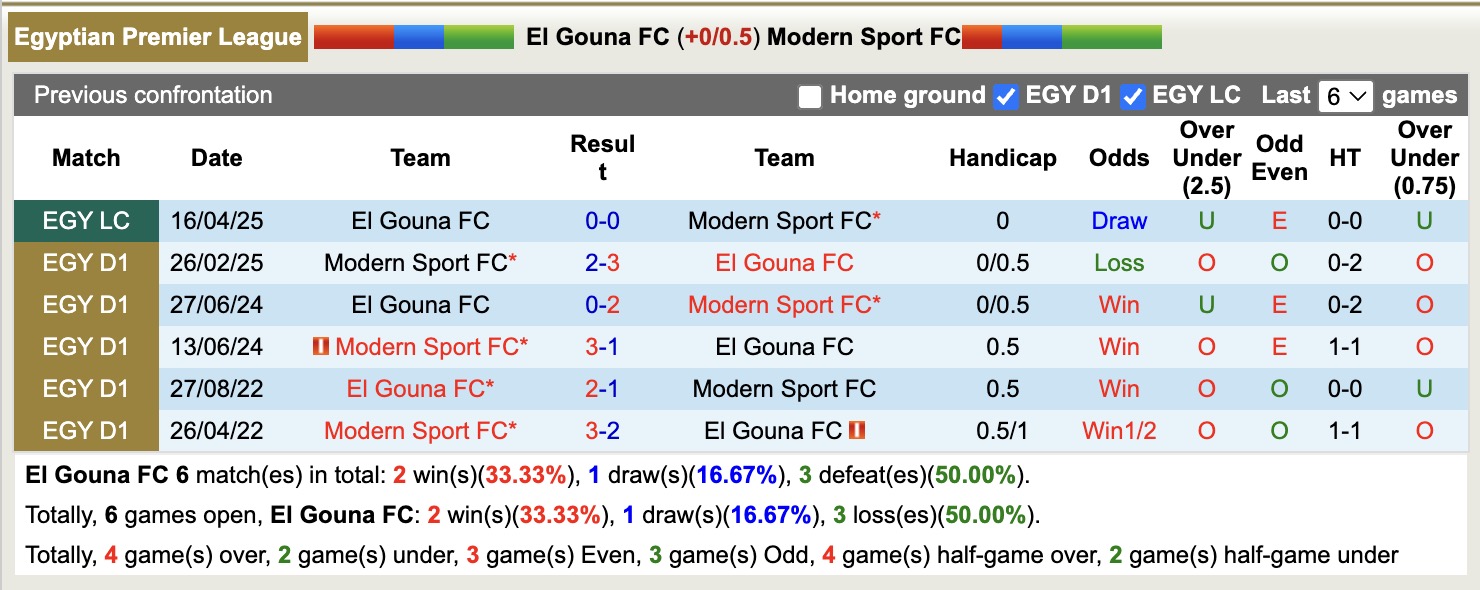Open the Draw odds link on the 16/04/25 match

tap(1119, 220)
